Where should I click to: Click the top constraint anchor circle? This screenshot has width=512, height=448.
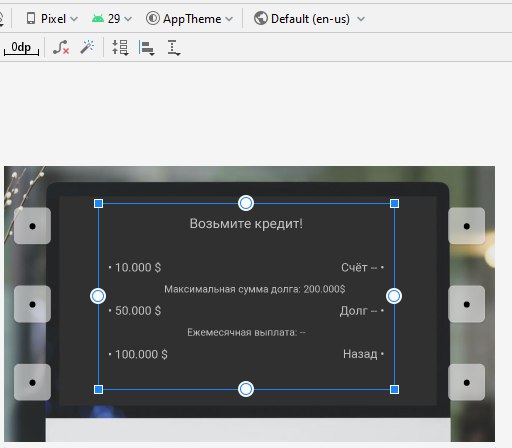pyautogui.click(x=246, y=203)
